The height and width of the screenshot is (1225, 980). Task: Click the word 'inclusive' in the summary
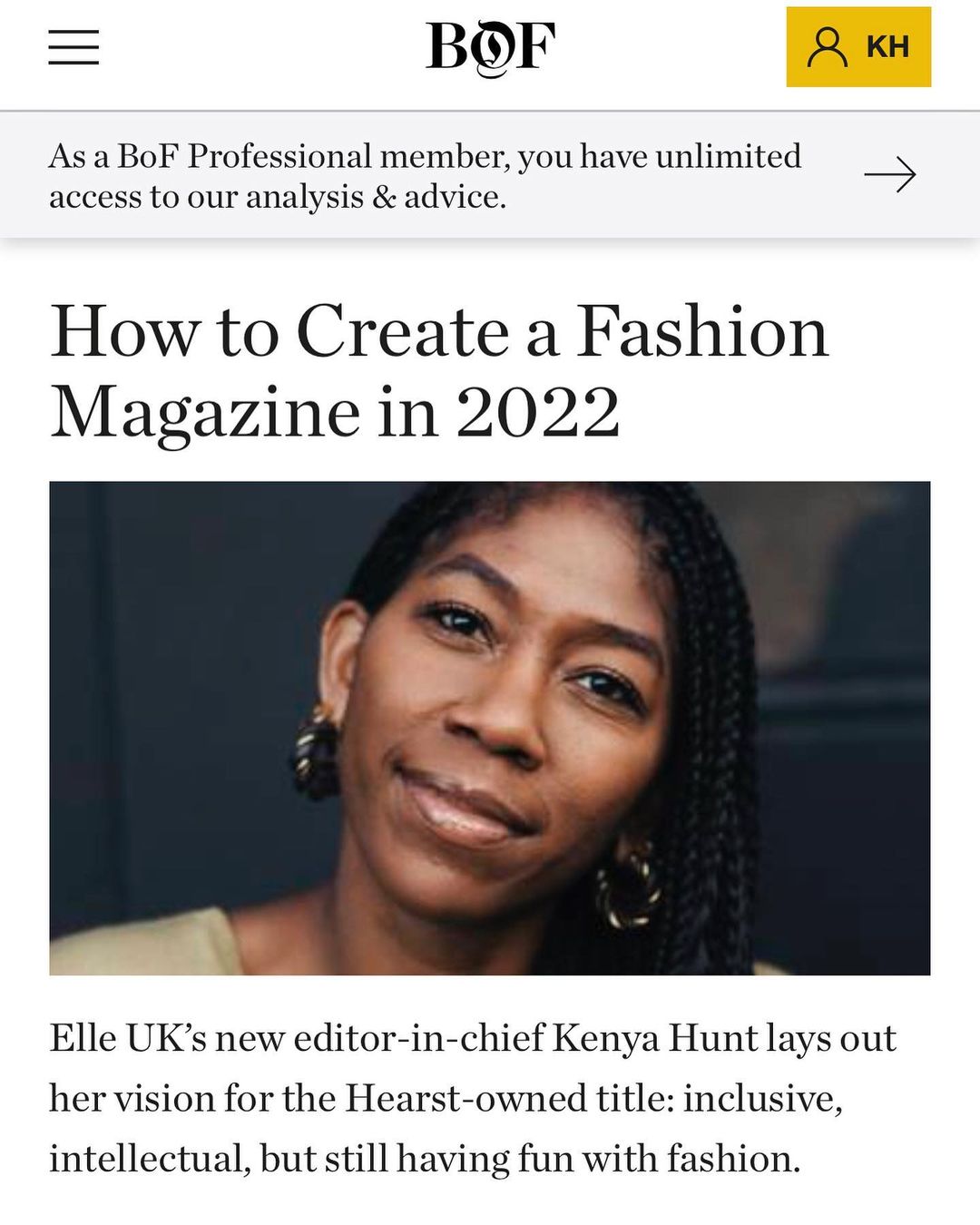click(760, 1099)
